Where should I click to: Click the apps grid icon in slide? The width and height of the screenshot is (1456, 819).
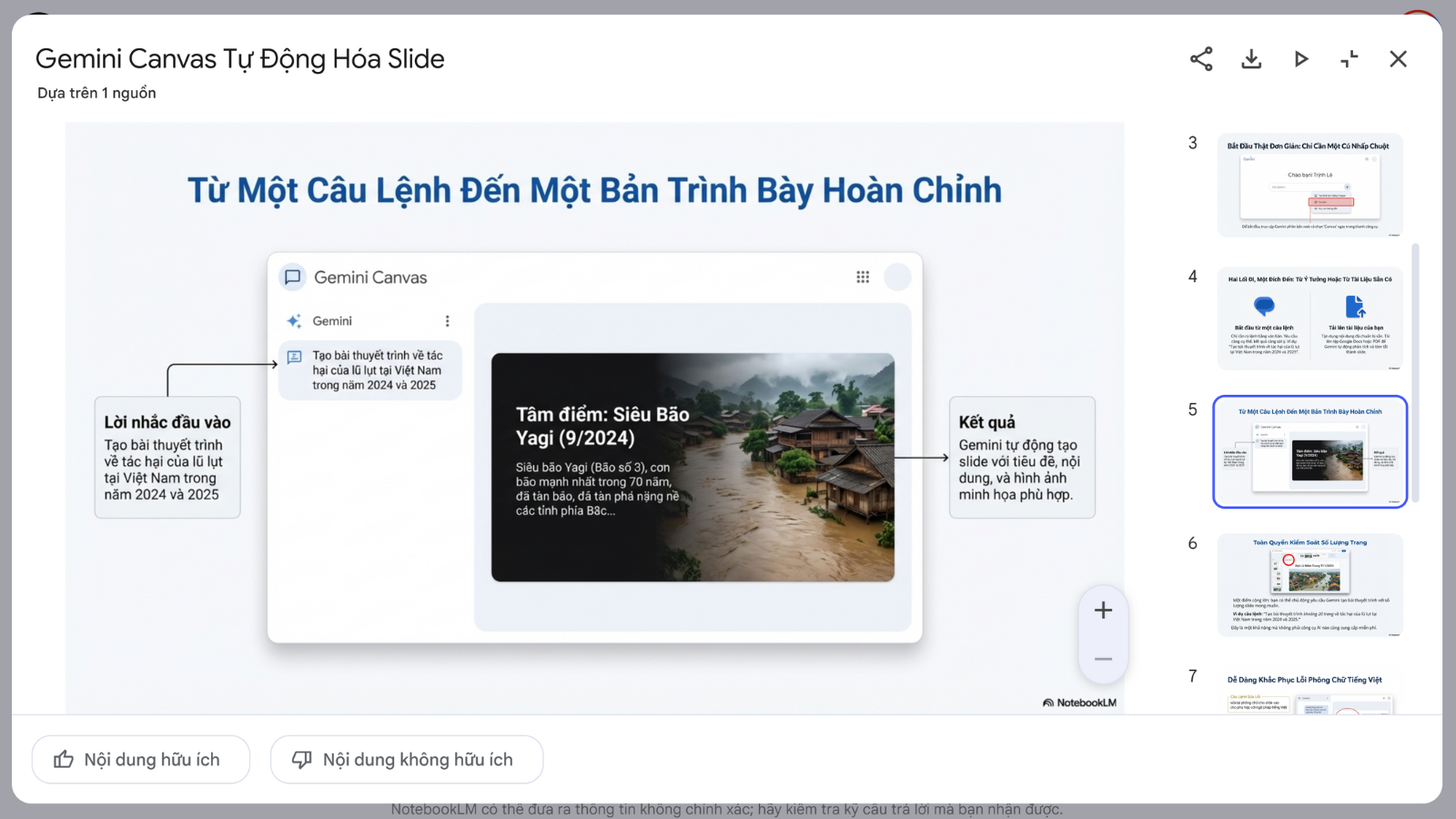[x=863, y=278]
